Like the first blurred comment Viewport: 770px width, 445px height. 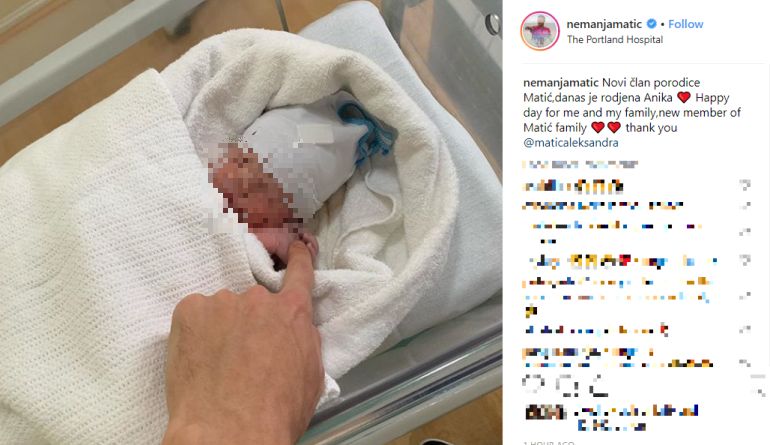745,186
